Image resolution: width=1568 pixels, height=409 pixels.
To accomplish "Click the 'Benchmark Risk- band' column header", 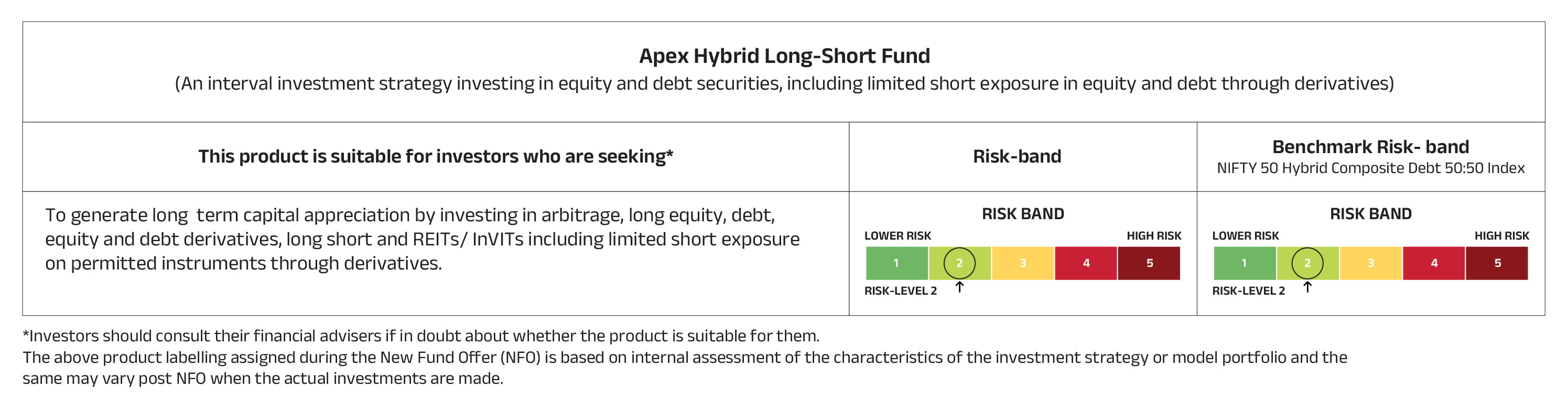I will 1370,147.
